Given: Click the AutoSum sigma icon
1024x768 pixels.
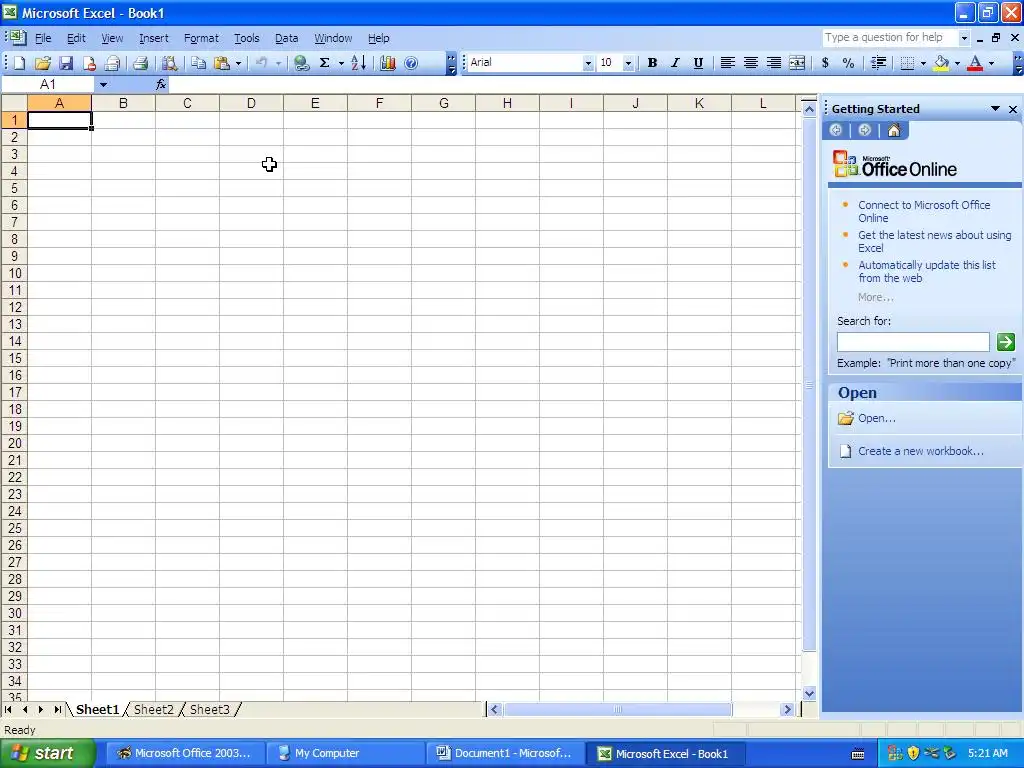Looking at the screenshot, I should click(324, 63).
